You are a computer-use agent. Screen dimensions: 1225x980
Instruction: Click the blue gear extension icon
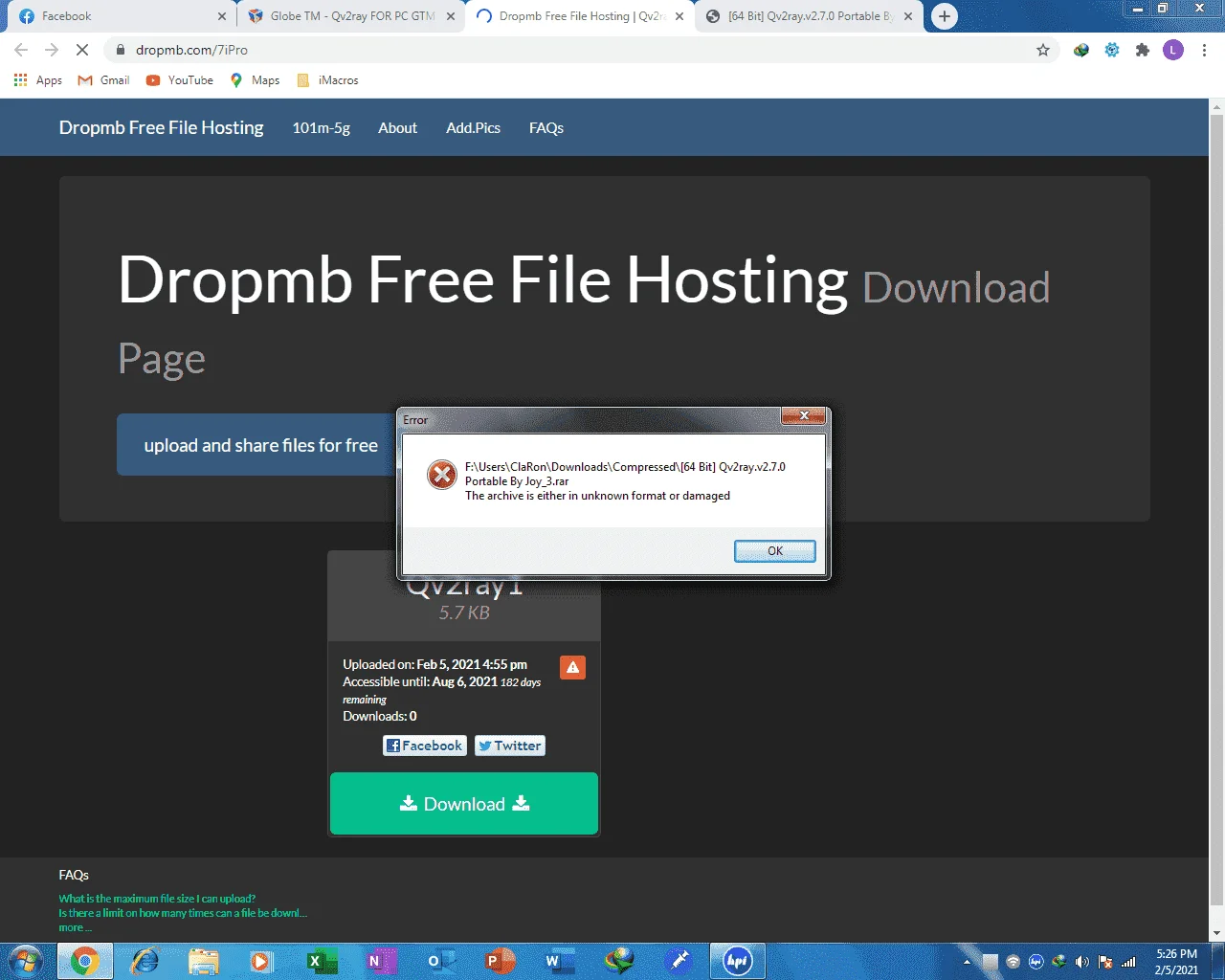[1112, 50]
